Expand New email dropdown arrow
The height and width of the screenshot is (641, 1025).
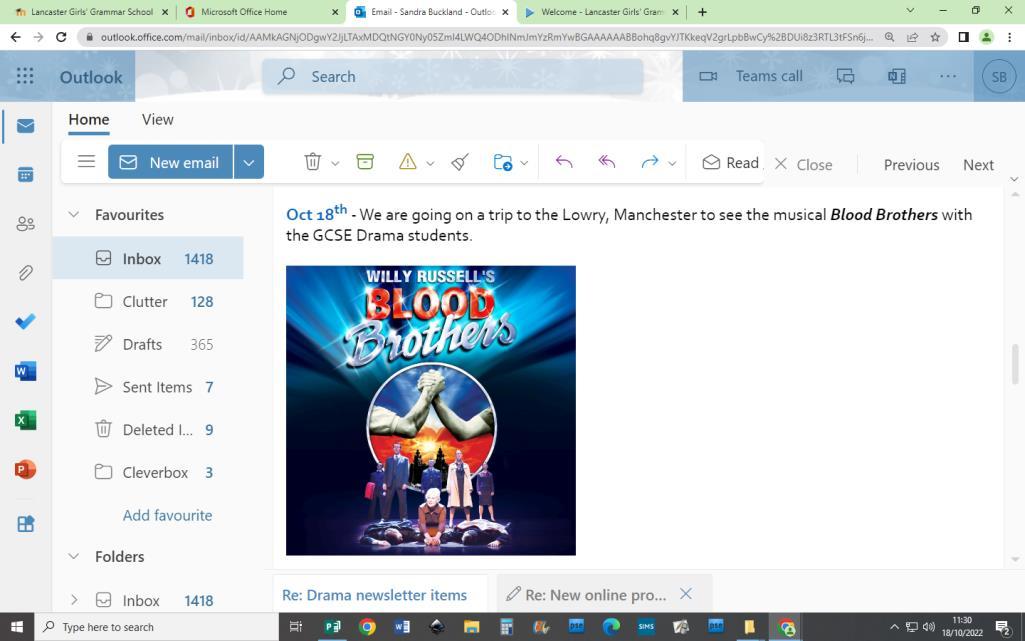(x=249, y=162)
